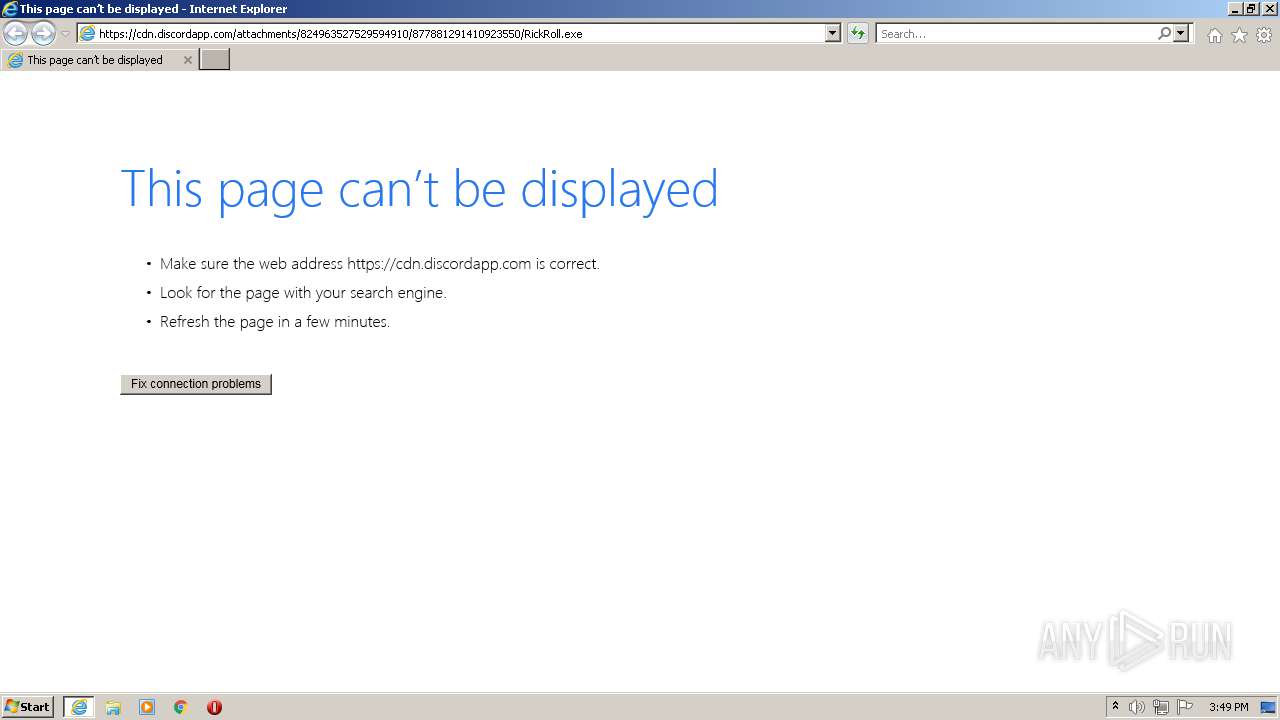
Task: Expand the address bar autocomplete dropdown
Action: [x=832, y=33]
